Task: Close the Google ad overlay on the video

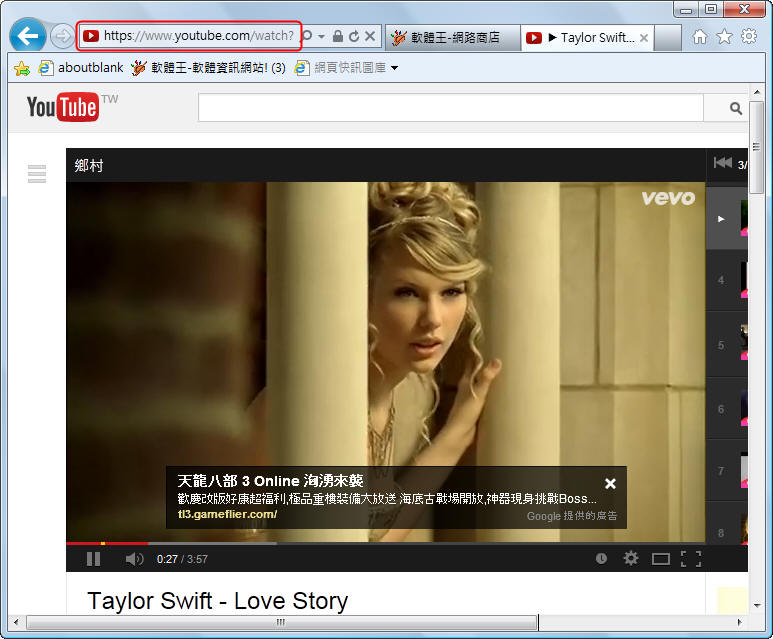Action: (610, 484)
